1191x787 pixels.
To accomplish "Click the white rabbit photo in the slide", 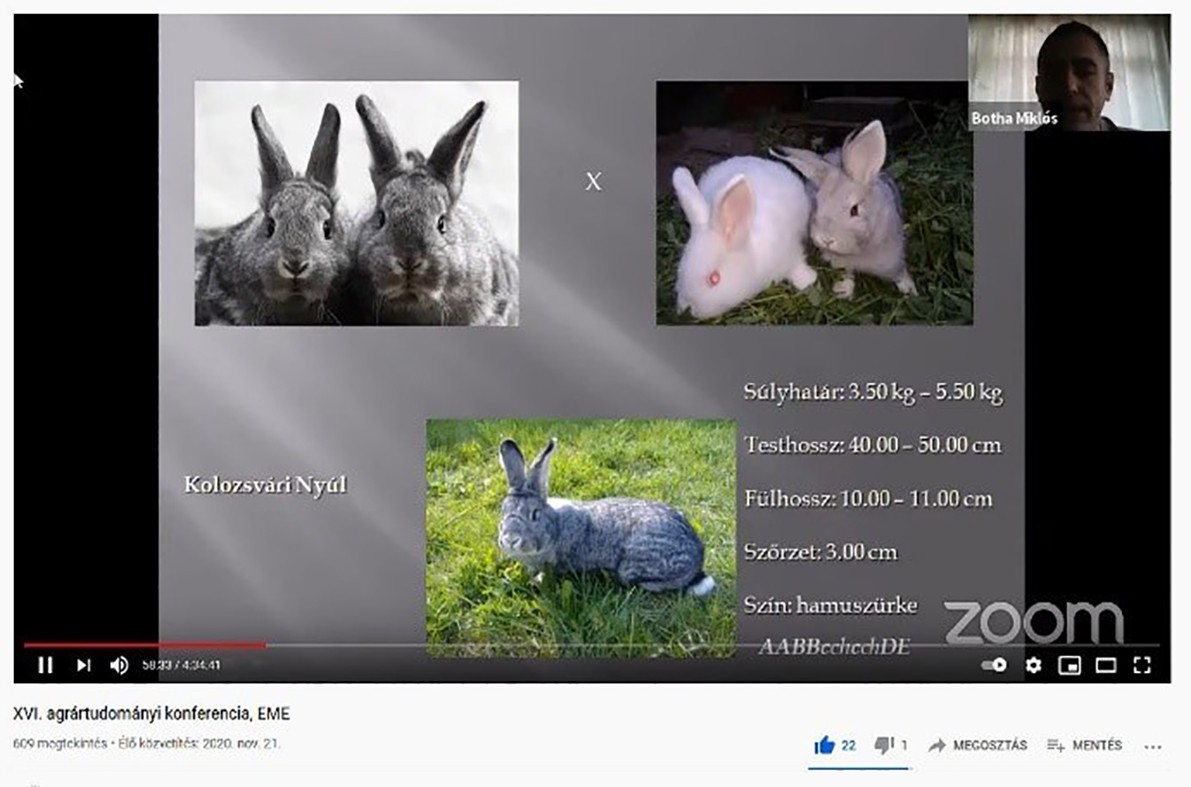I will pos(814,203).
